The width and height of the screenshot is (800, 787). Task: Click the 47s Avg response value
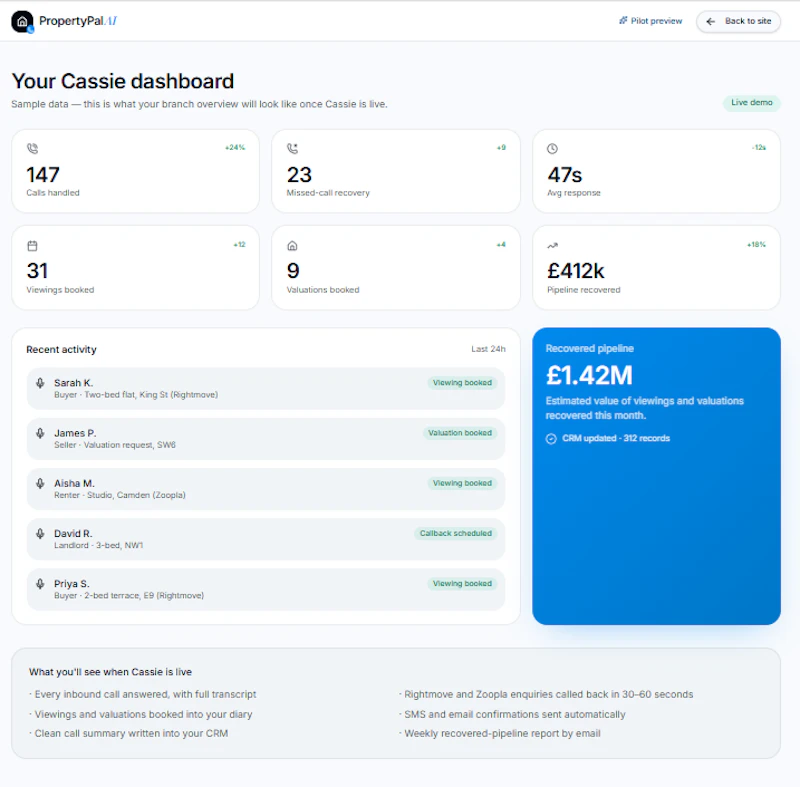click(565, 175)
